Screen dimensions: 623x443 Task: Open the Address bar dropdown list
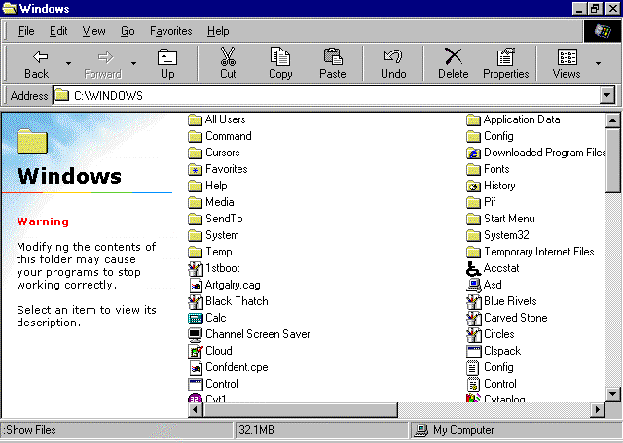pyautogui.click(x=606, y=95)
